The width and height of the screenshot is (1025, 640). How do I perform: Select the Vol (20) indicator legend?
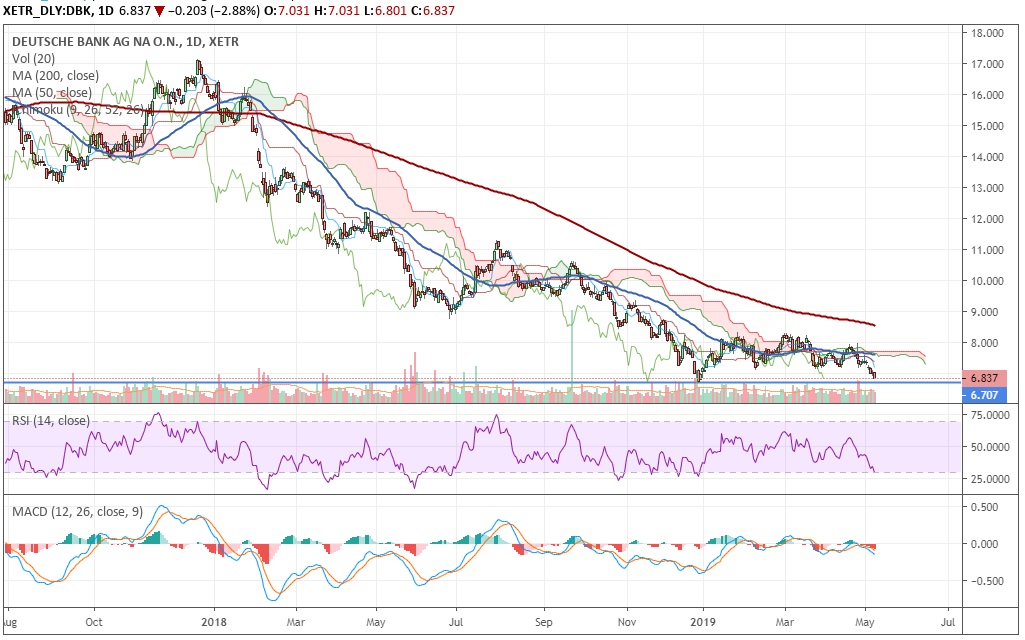tap(33, 59)
